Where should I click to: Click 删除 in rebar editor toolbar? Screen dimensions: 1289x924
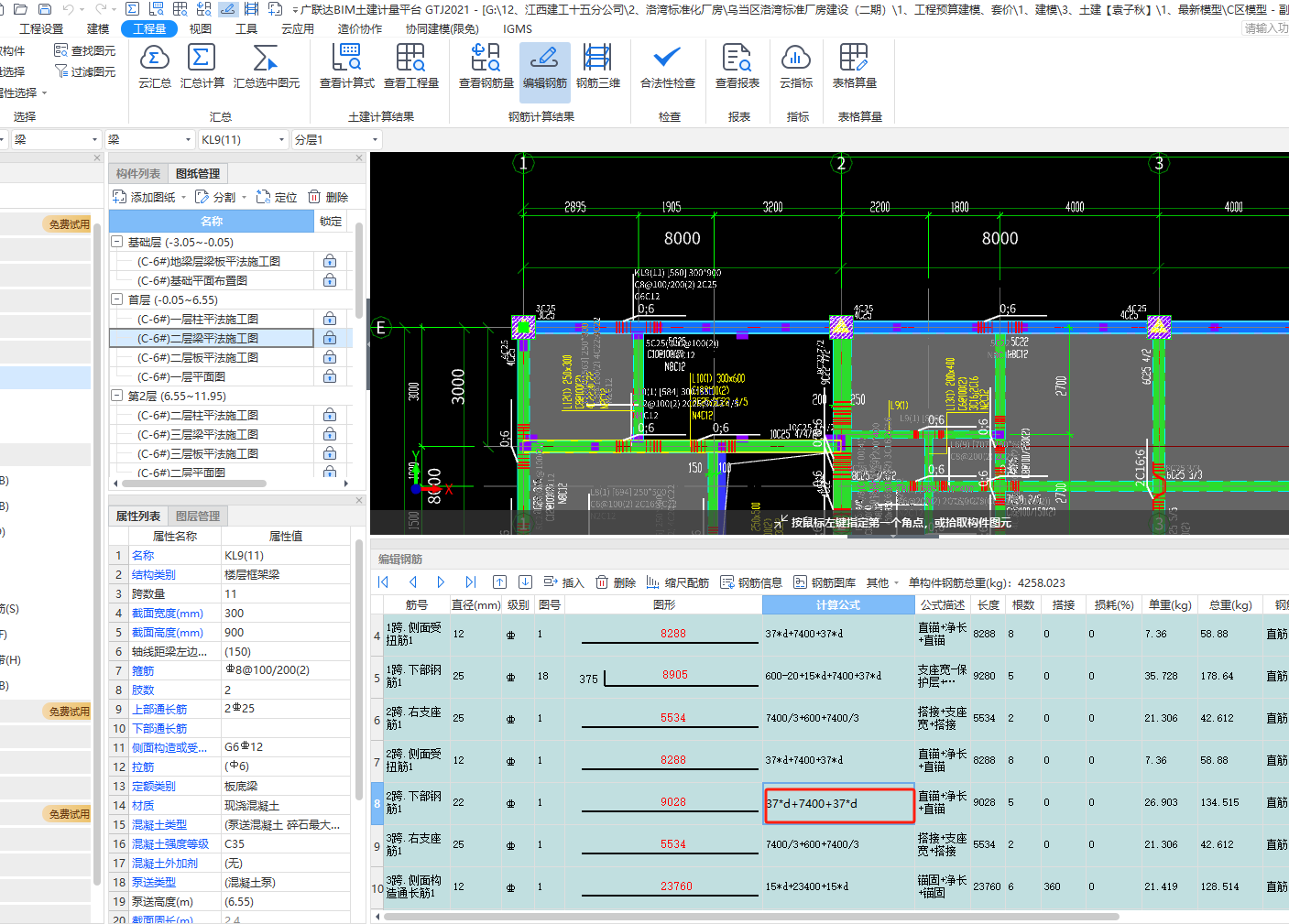616,582
